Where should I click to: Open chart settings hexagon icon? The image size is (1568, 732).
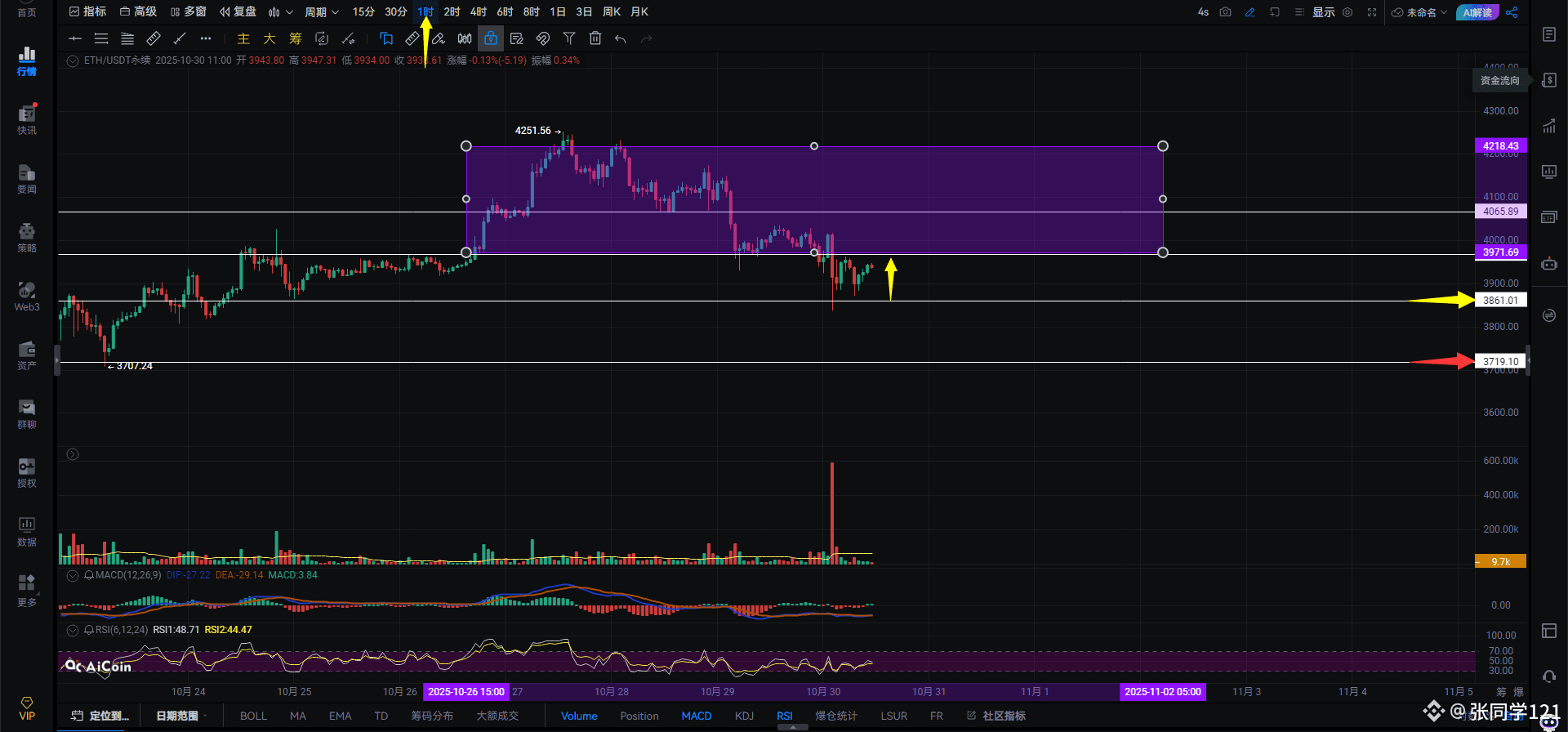(x=1347, y=12)
